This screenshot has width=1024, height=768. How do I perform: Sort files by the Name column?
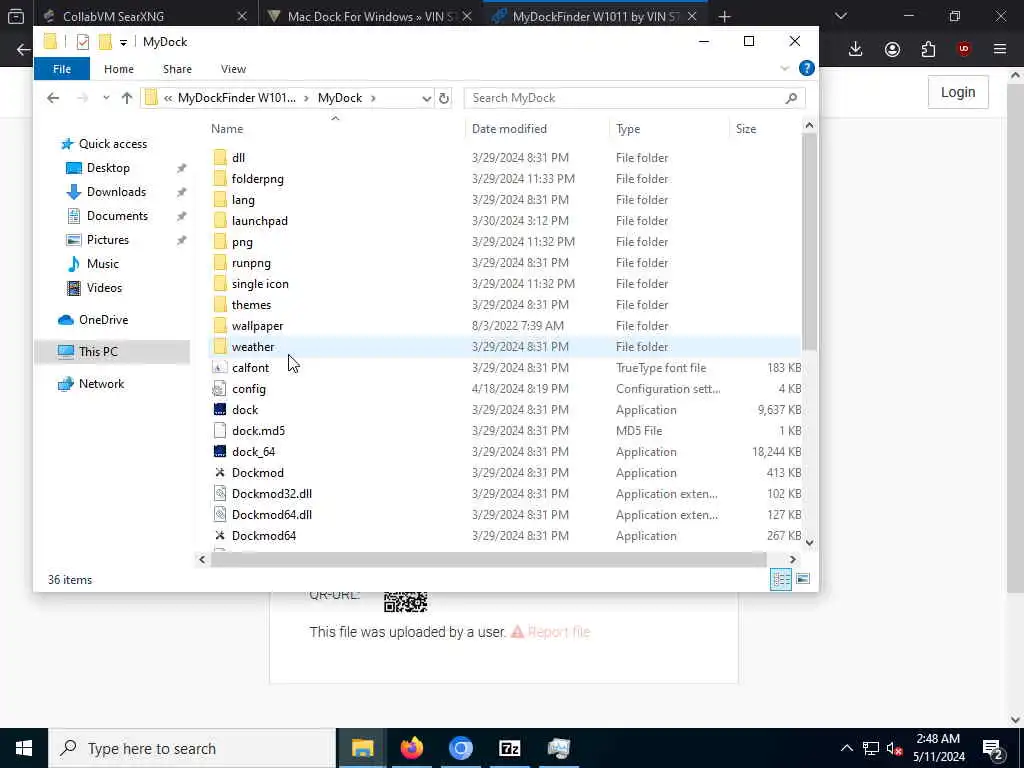click(227, 129)
